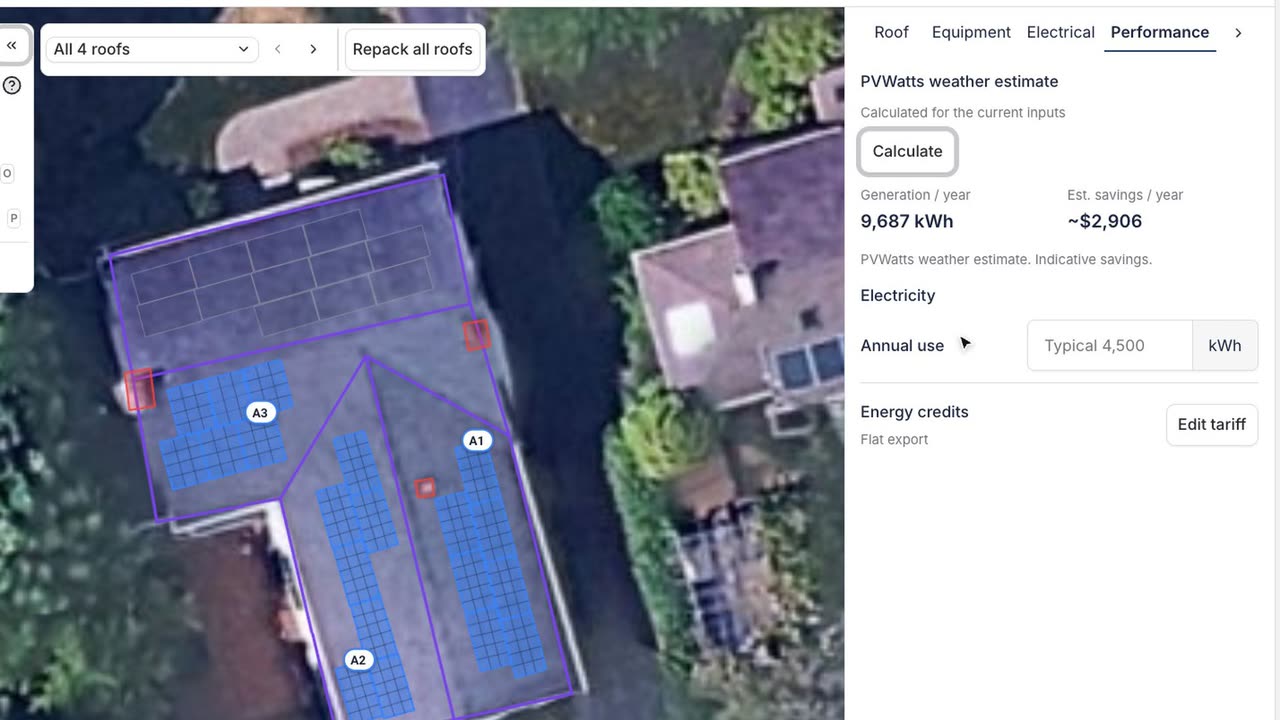Select the A2 roof label marker

357,660
